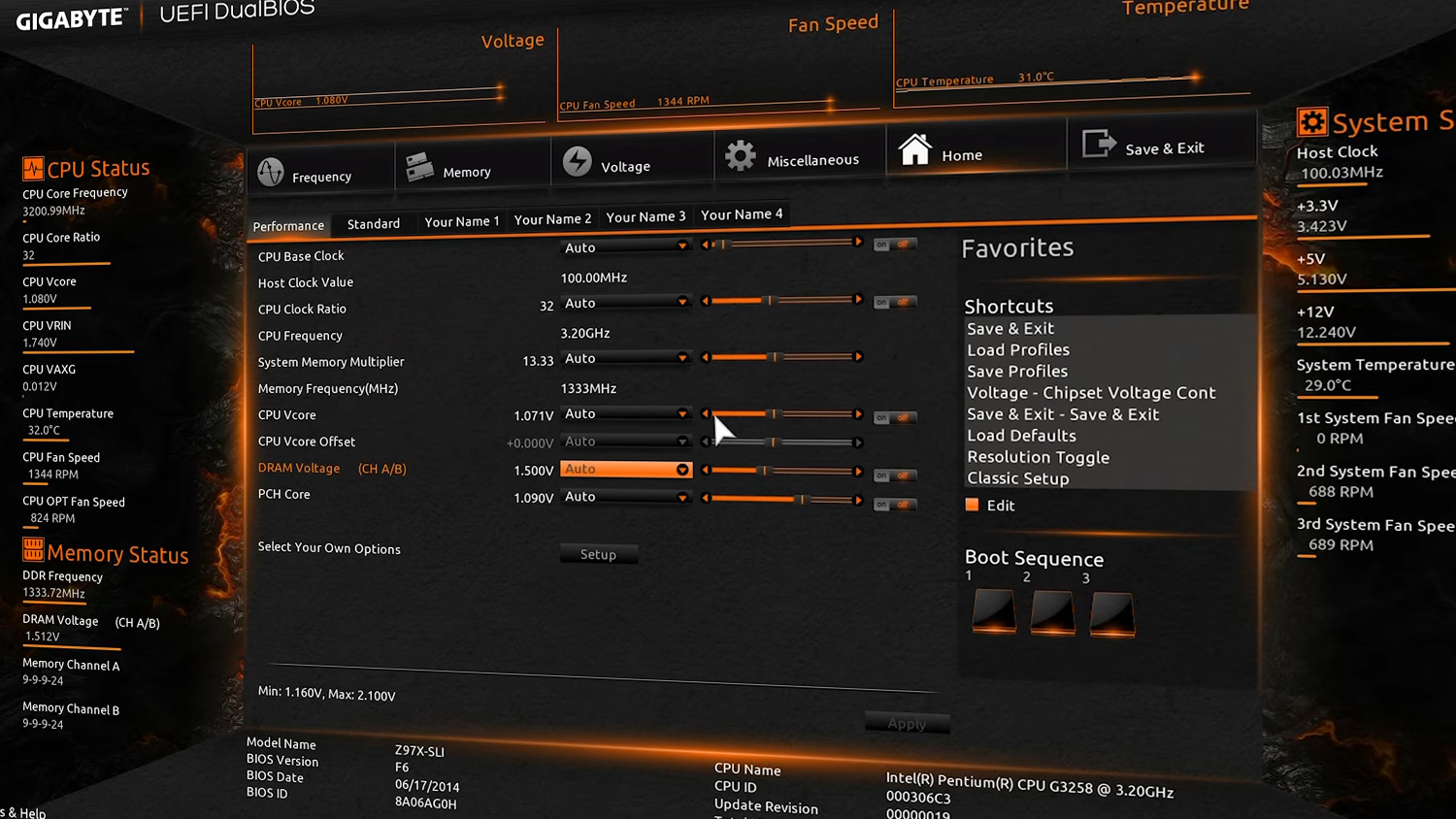Choose Resolution Toggle shortcut

tap(1038, 456)
